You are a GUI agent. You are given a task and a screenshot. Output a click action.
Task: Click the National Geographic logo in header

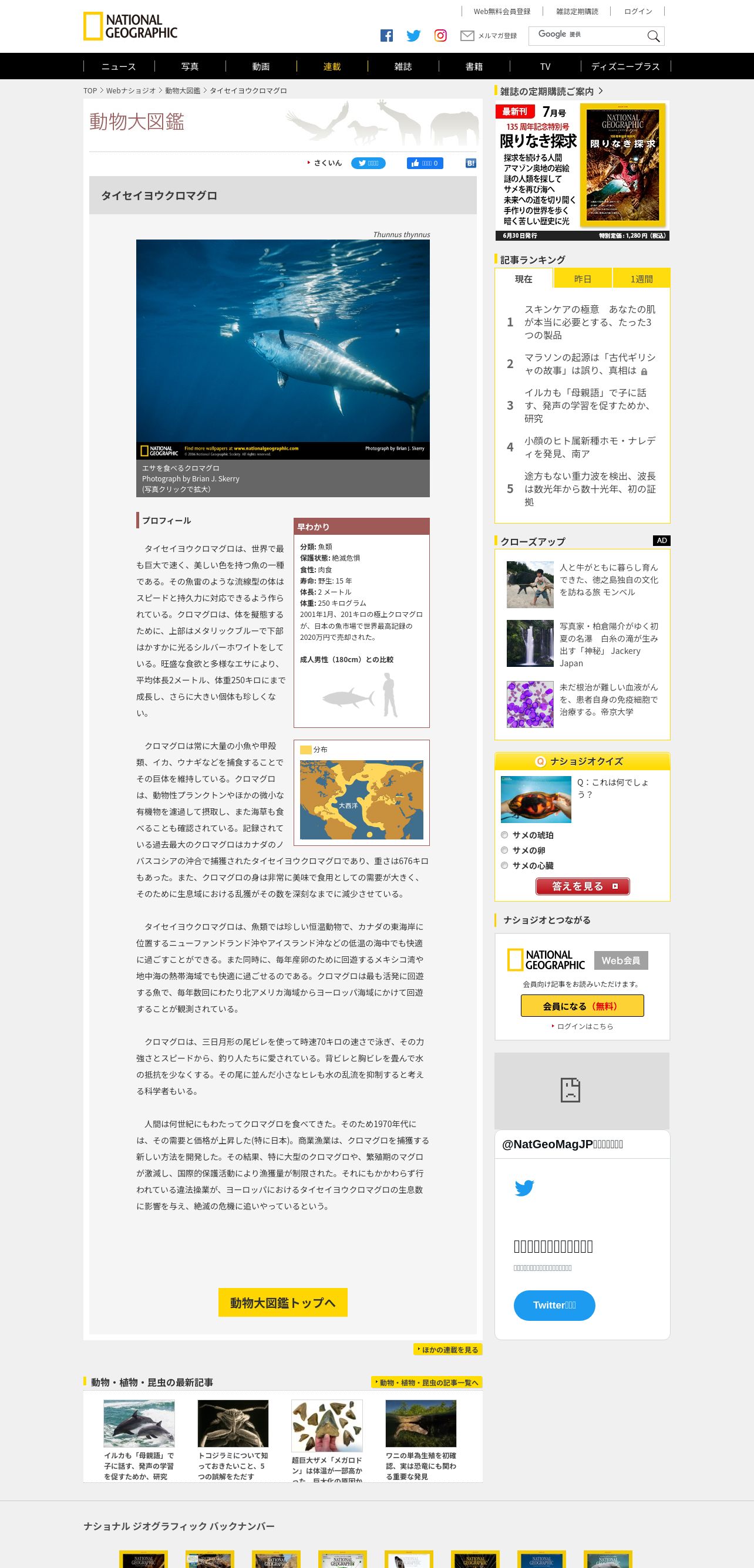[x=130, y=26]
